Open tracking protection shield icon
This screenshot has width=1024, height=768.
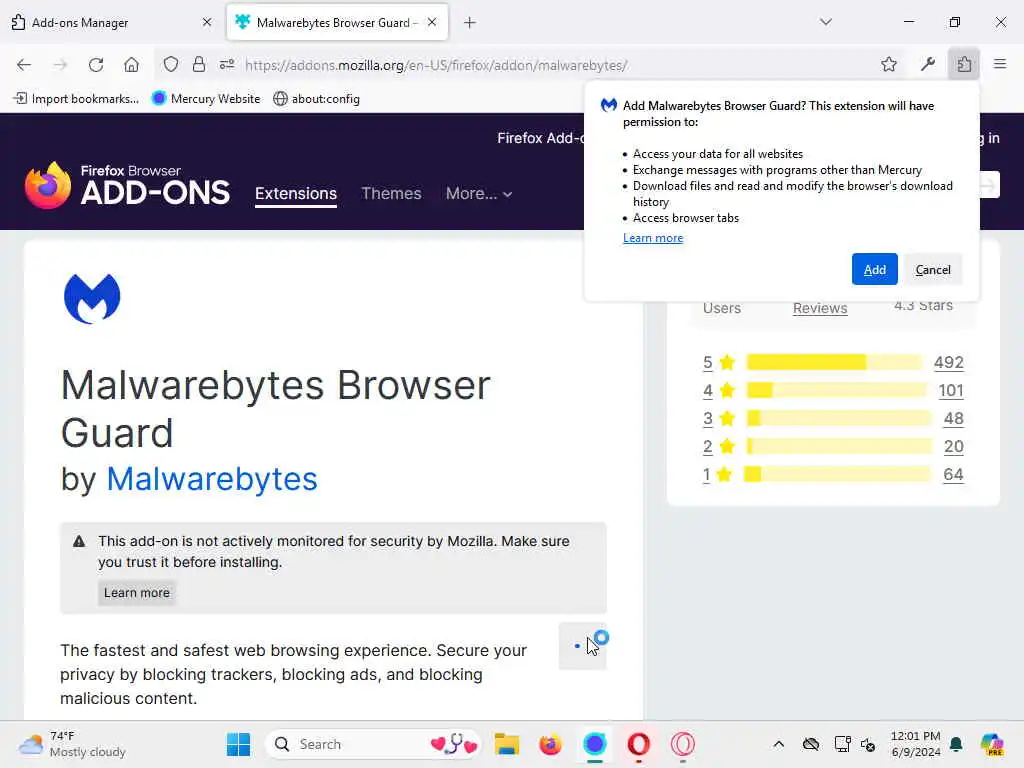click(170, 64)
